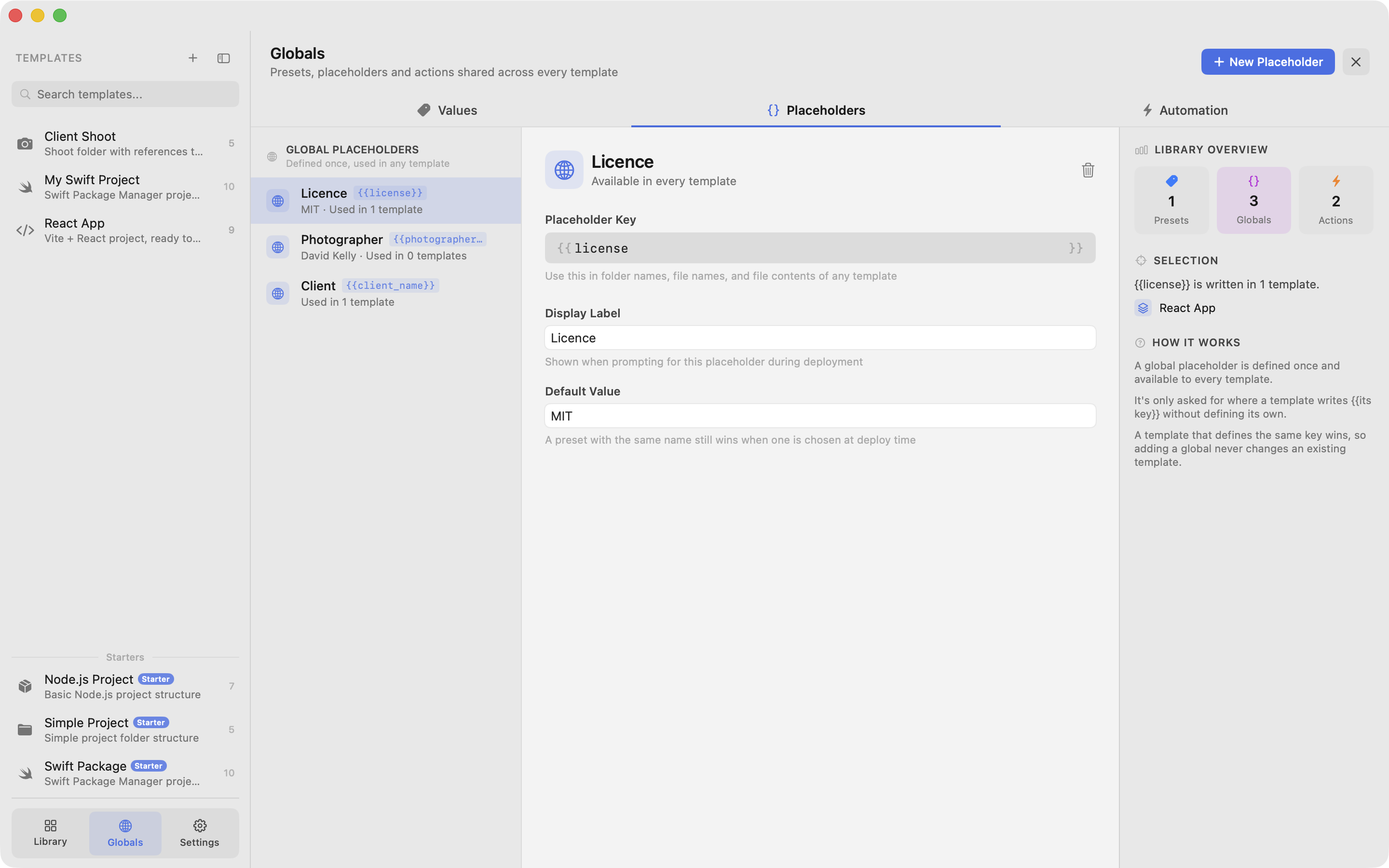Select the Licence placeholder row
The height and width of the screenshot is (868, 1389).
pos(386,201)
